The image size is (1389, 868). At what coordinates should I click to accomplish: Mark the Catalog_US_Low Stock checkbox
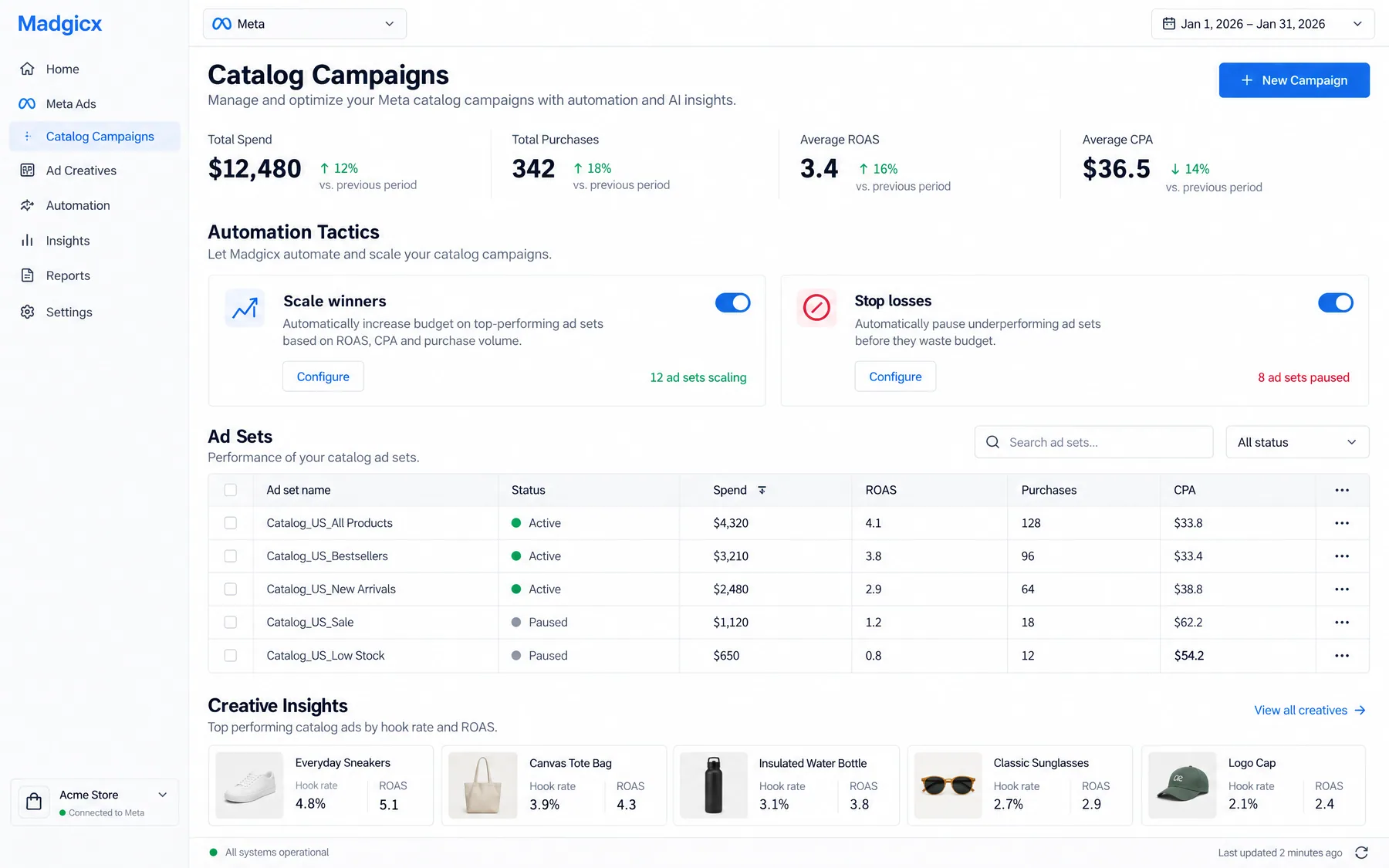click(230, 656)
